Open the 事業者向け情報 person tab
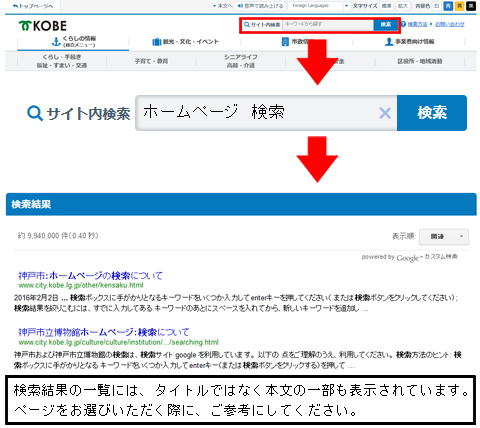The image size is (480, 428). tap(409, 42)
